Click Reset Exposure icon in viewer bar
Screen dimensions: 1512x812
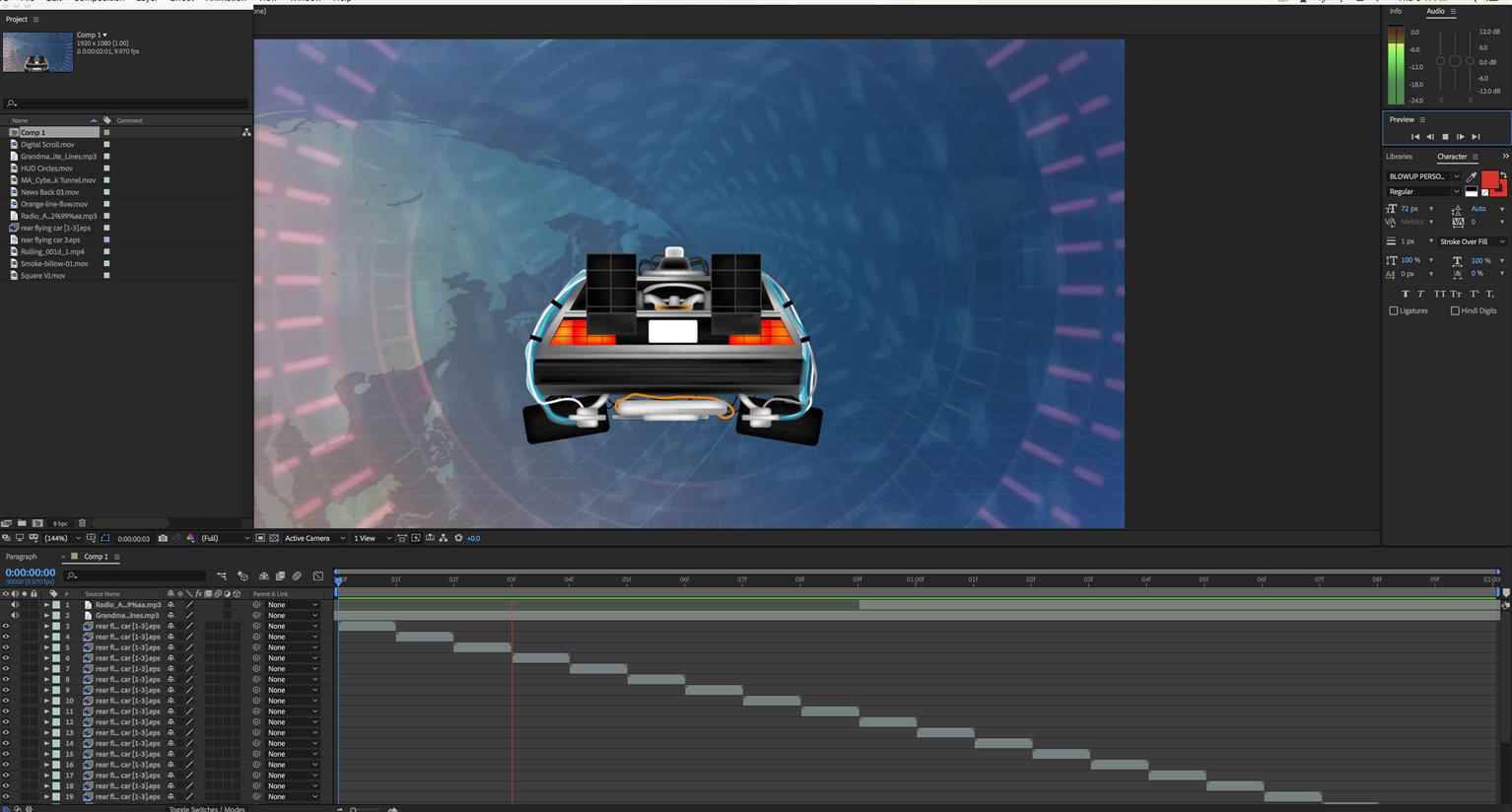pos(458,538)
